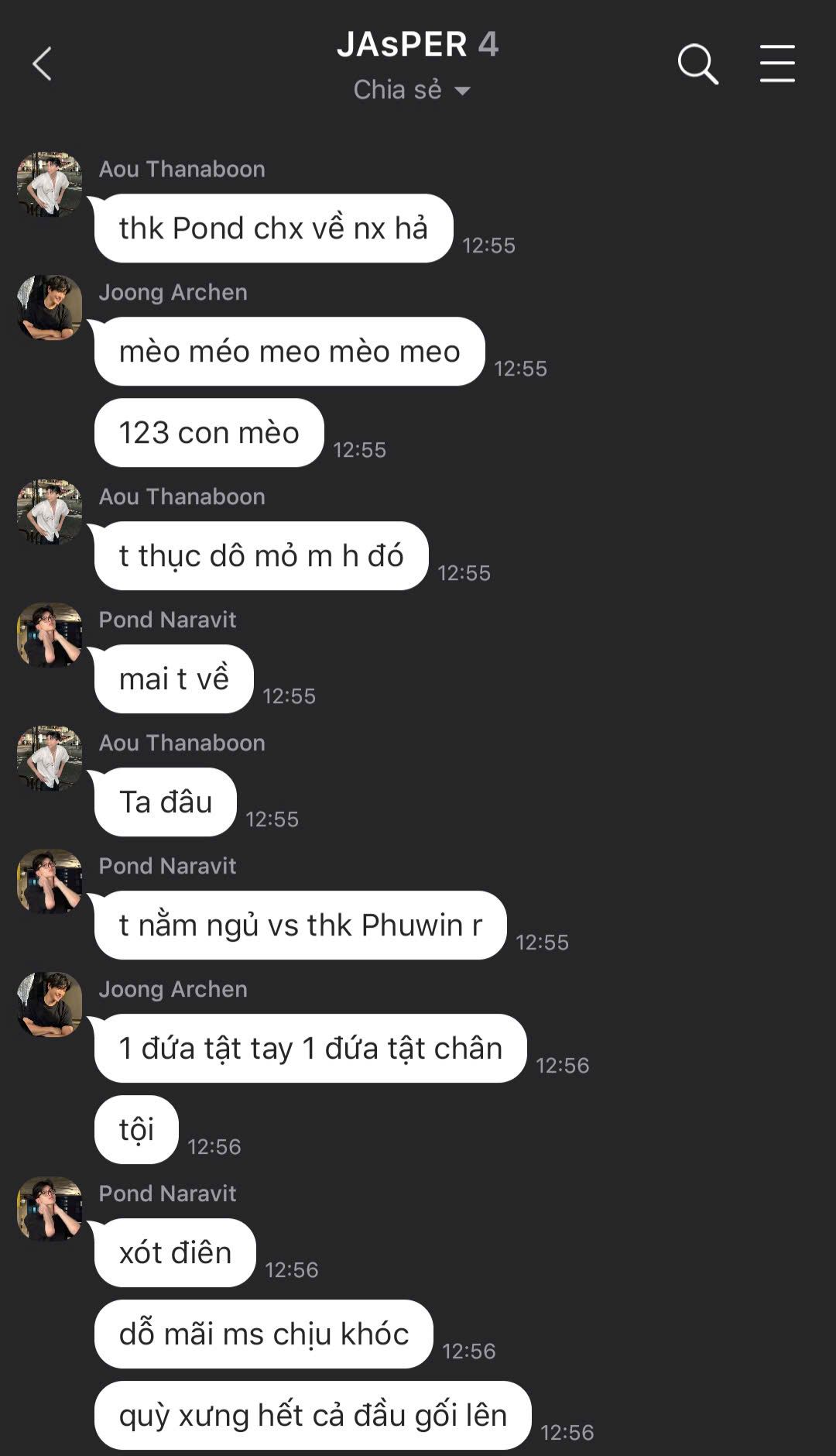Tap Pond Naravit's avatar beside the 'mai t về' message

(50, 635)
